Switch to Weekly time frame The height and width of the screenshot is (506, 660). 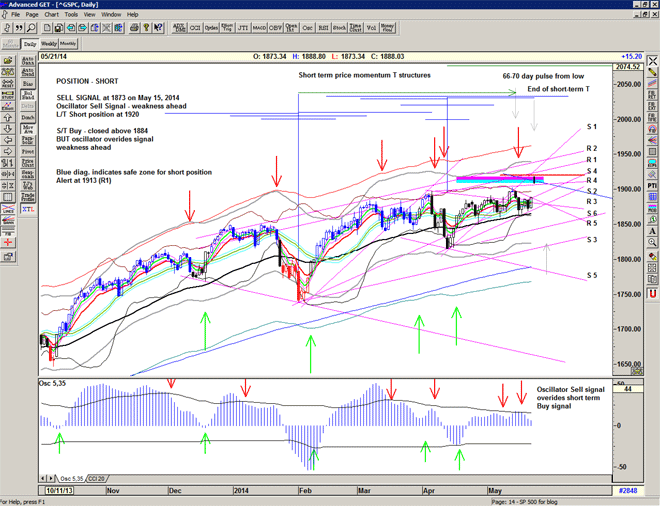pos(48,44)
